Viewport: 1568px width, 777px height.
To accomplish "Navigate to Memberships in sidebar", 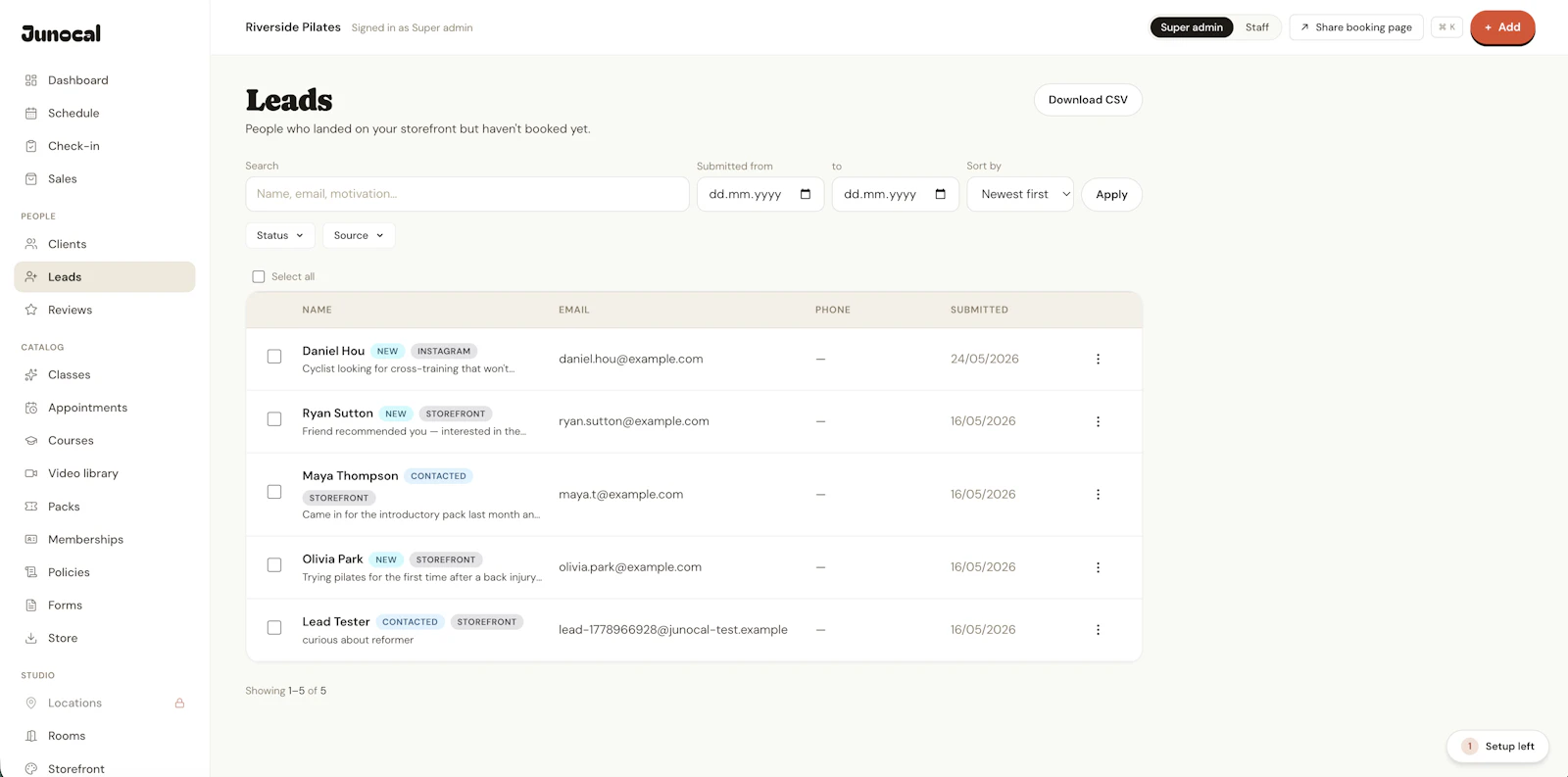I will point(105,540).
